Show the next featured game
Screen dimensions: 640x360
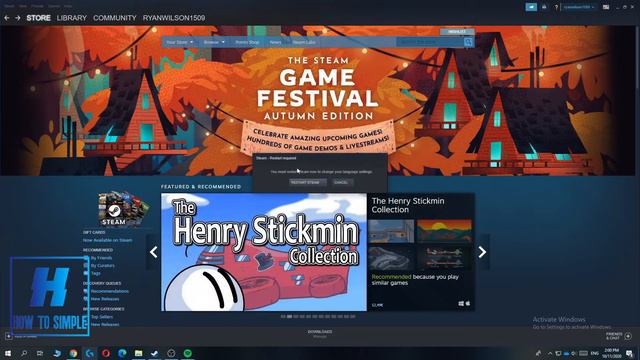(482, 252)
